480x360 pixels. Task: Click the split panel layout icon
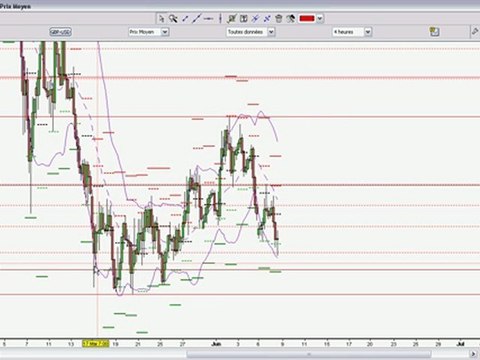pyautogui.click(x=244, y=19)
